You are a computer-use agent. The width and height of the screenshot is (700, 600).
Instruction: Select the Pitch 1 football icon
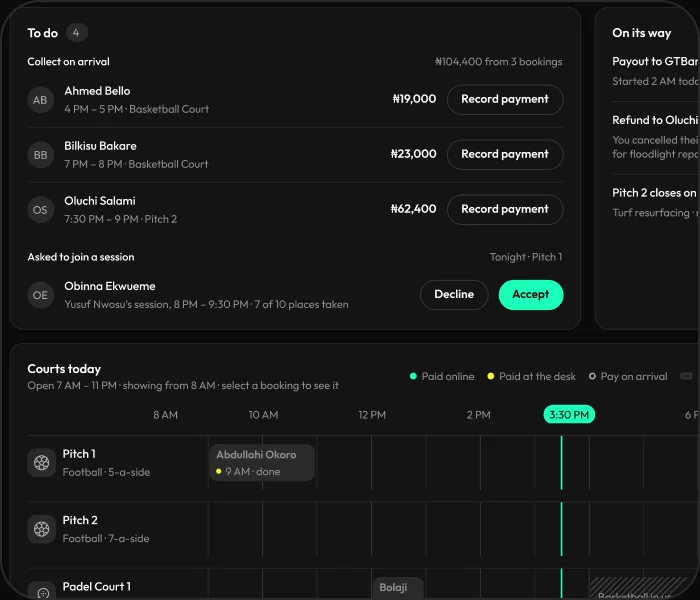coord(42,462)
